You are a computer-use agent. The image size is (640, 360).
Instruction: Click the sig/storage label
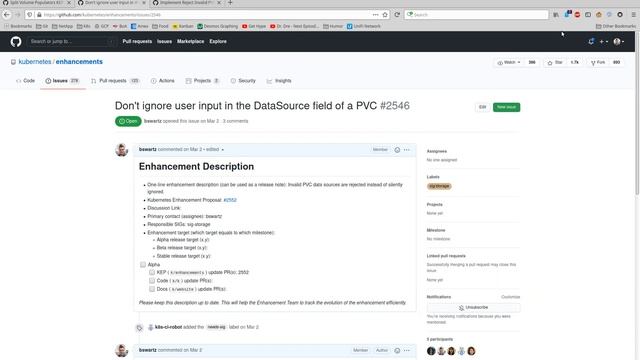439,186
